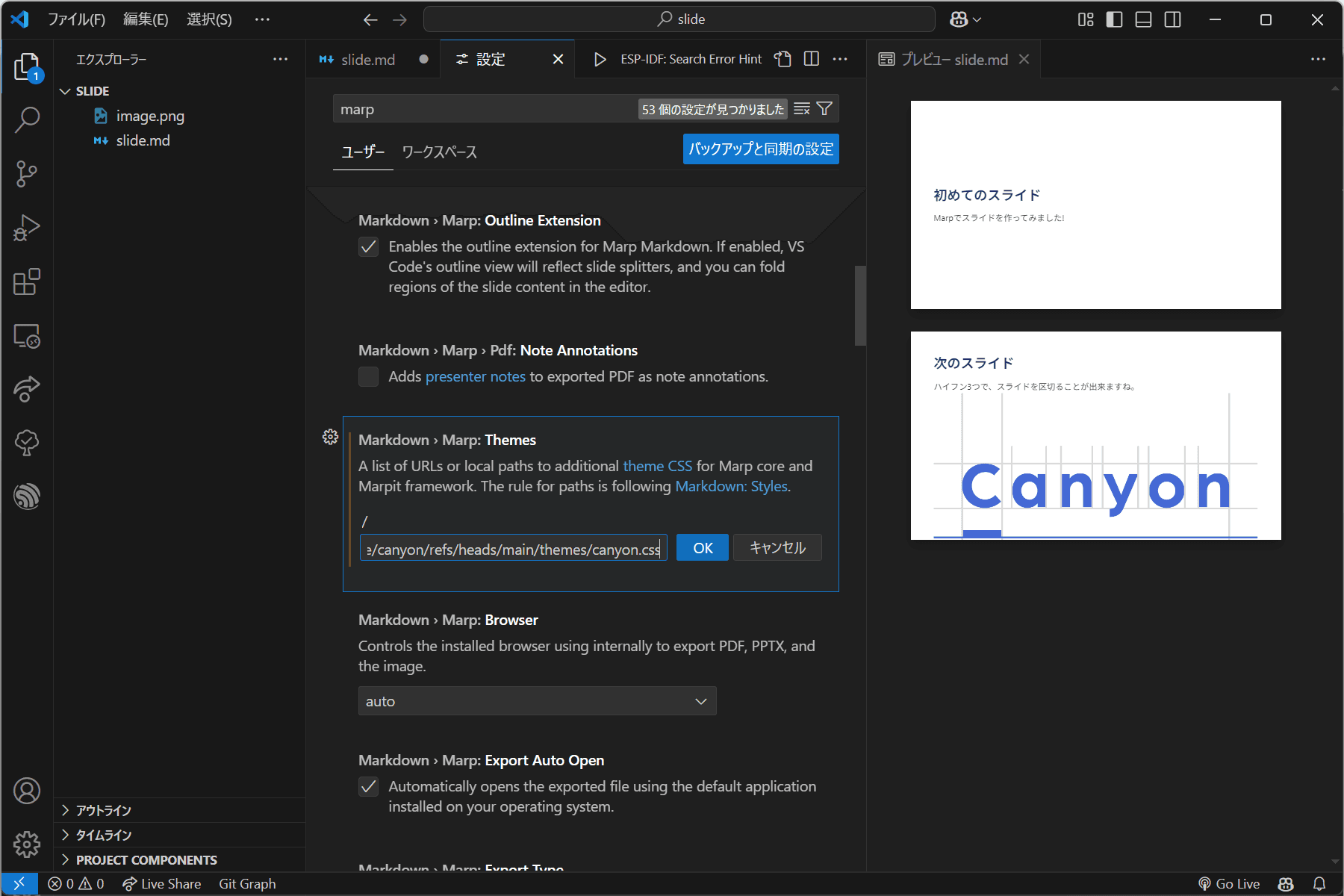The height and width of the screenshot is (896, 1344).
Task: Open the Marp Browser dropdown
Action: click(537, 701)
